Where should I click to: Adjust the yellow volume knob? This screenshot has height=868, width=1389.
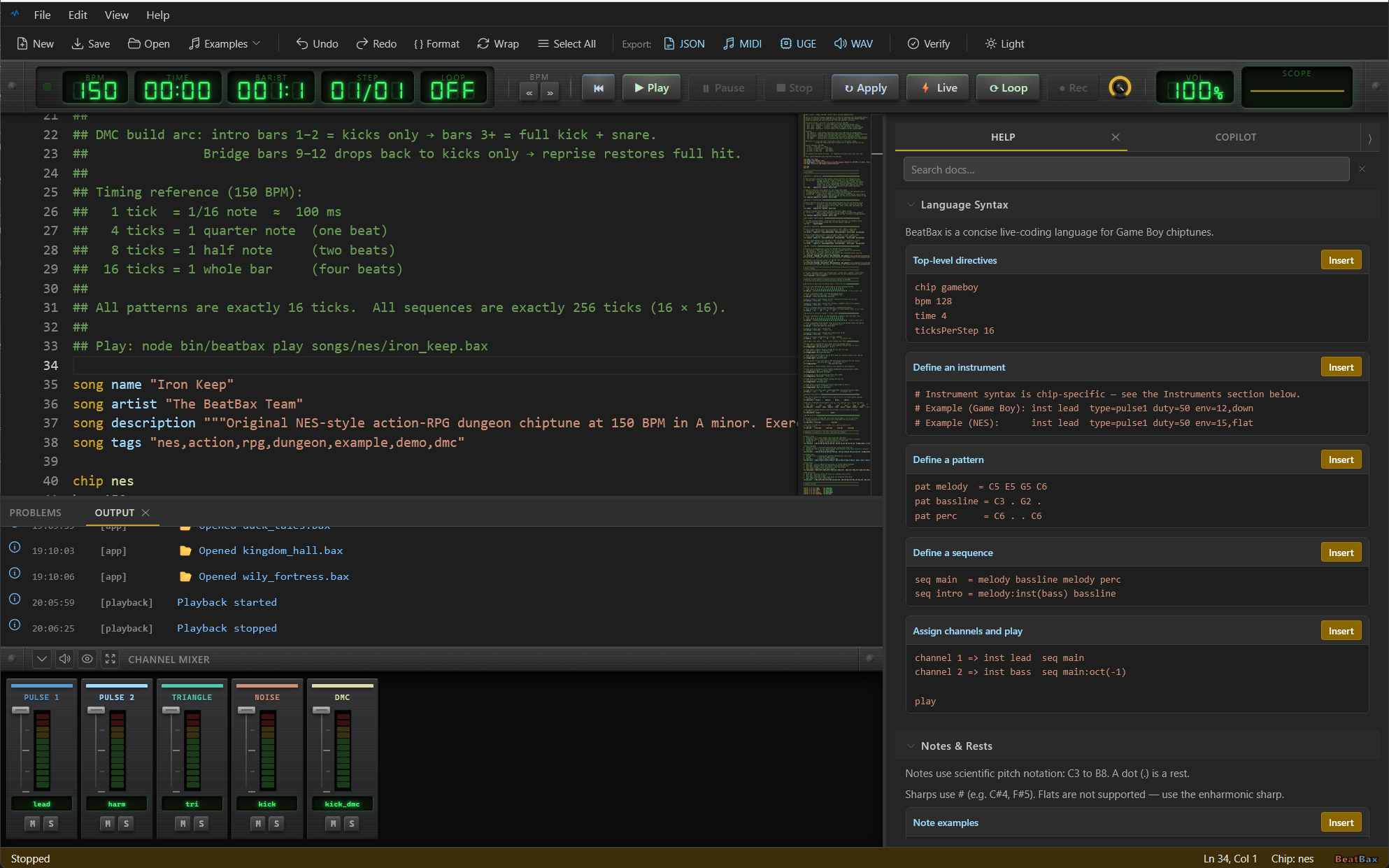pos(1120,87)
